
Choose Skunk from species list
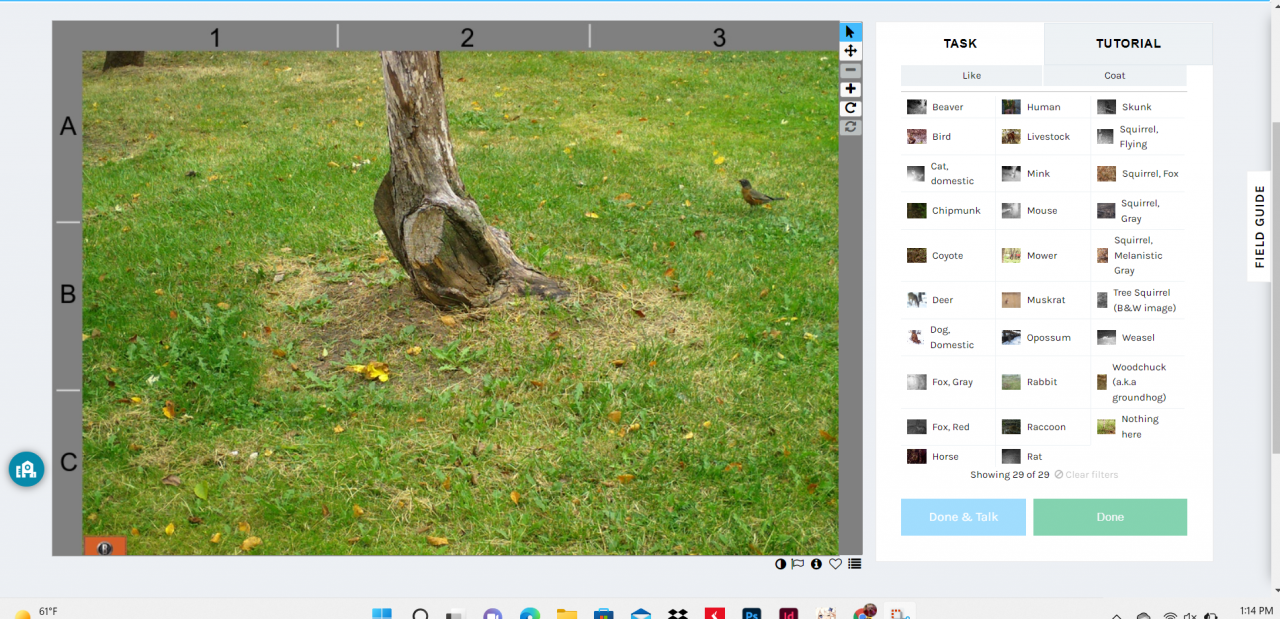[1138, 107]
